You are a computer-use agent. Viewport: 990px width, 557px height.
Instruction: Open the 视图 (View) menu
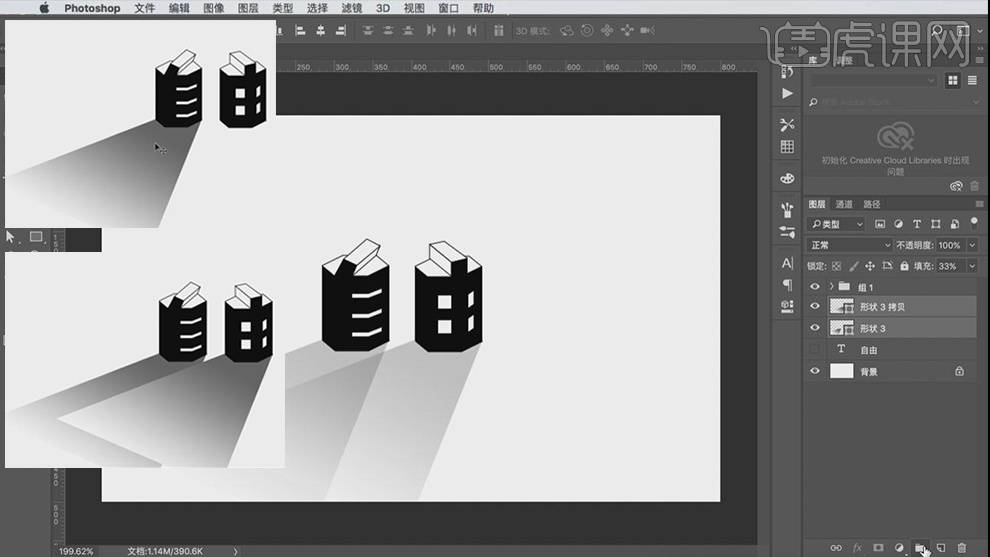(x=414, y=8)
